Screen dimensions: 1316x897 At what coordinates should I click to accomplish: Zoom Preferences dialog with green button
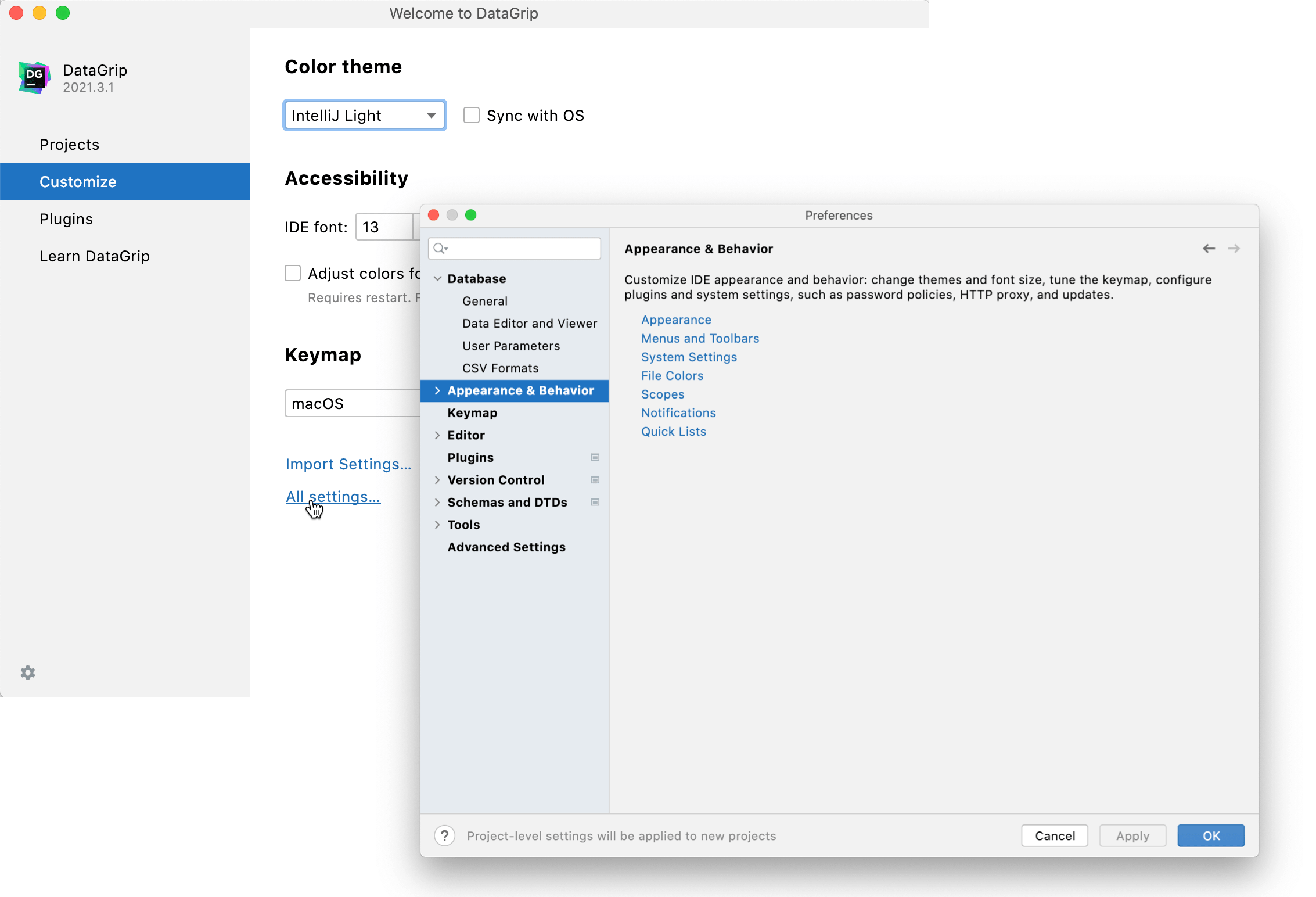click(471, 216)
